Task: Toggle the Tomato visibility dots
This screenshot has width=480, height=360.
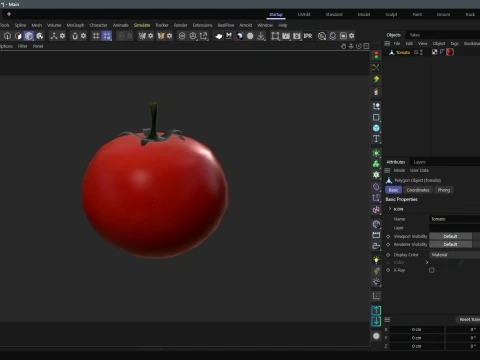Action: [x=421, y=52]
